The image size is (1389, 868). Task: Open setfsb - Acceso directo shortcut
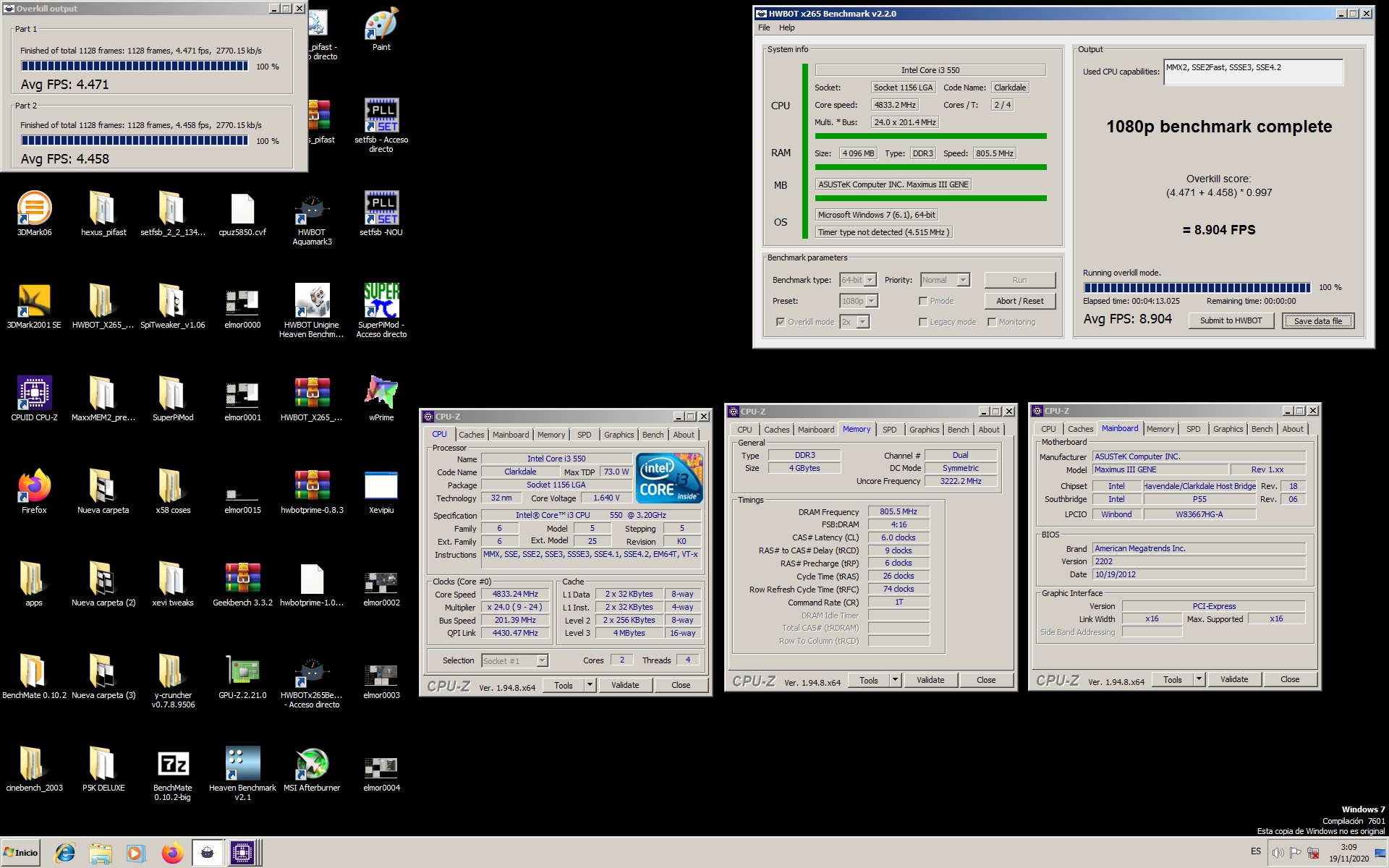click(x=381, y=125)
